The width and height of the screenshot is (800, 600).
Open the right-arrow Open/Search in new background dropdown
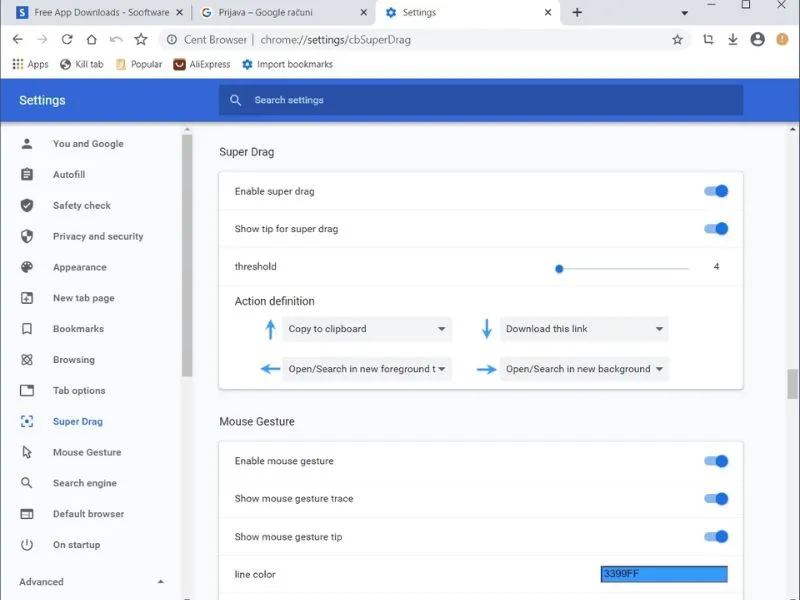(584, 369)
